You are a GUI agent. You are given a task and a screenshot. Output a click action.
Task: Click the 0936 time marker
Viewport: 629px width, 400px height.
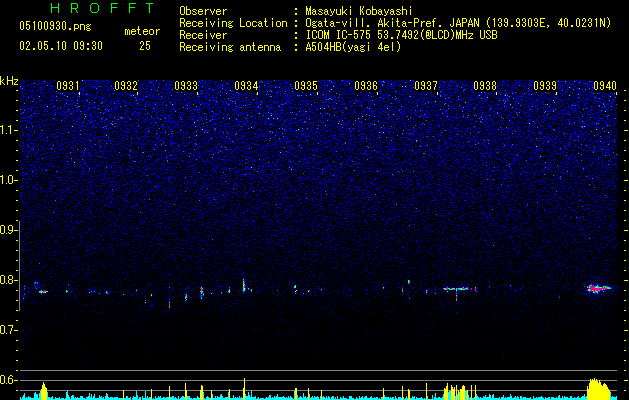coord(366,85)
